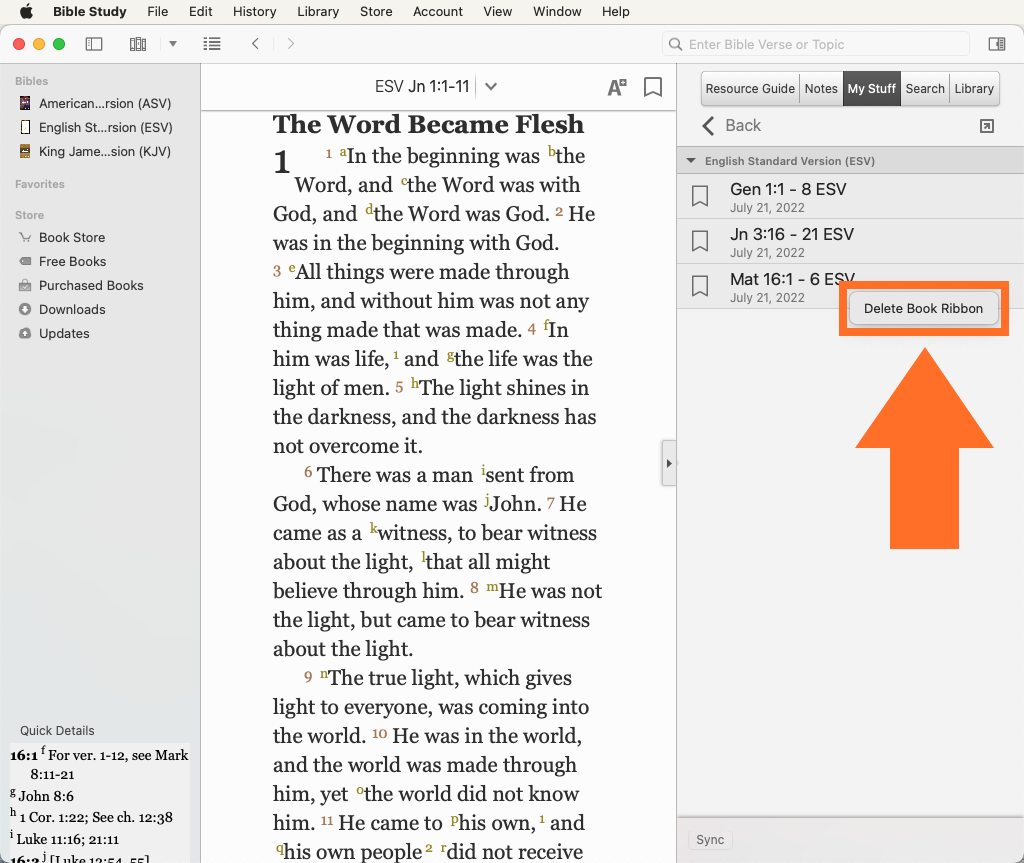Add a bookmark ribbon to this passage
1024x863 pixels.
coord(653,87)
